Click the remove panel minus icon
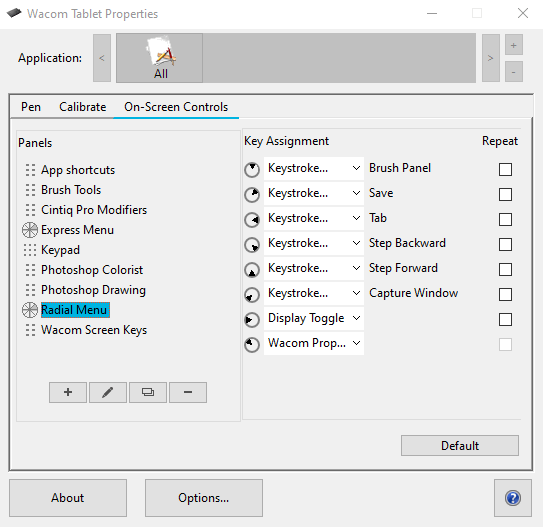 188,392
